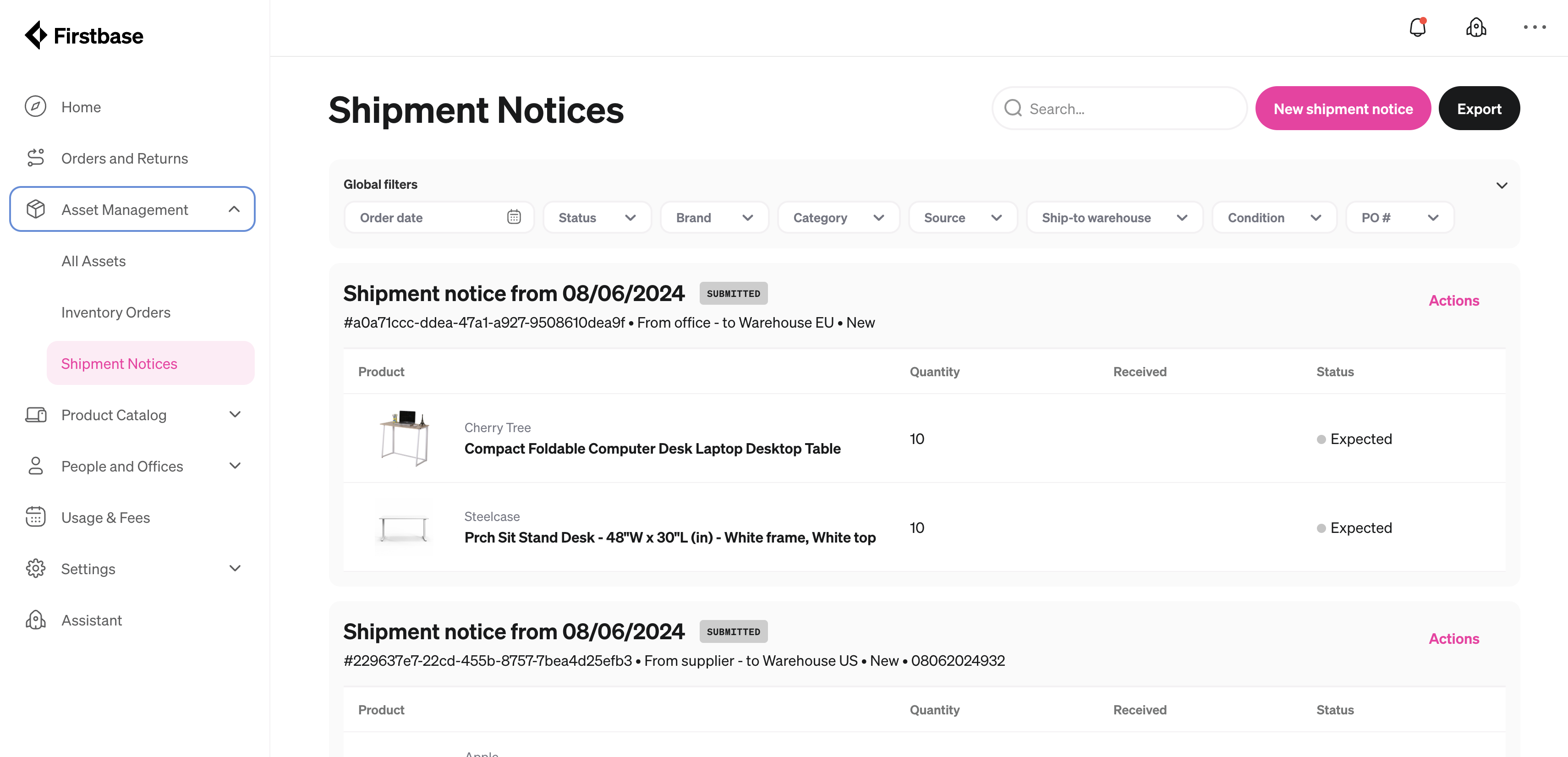Screen dimensions: 1568x757
Task: Click the Assistant rocket icon in sidebar
Action: [35, 620]
